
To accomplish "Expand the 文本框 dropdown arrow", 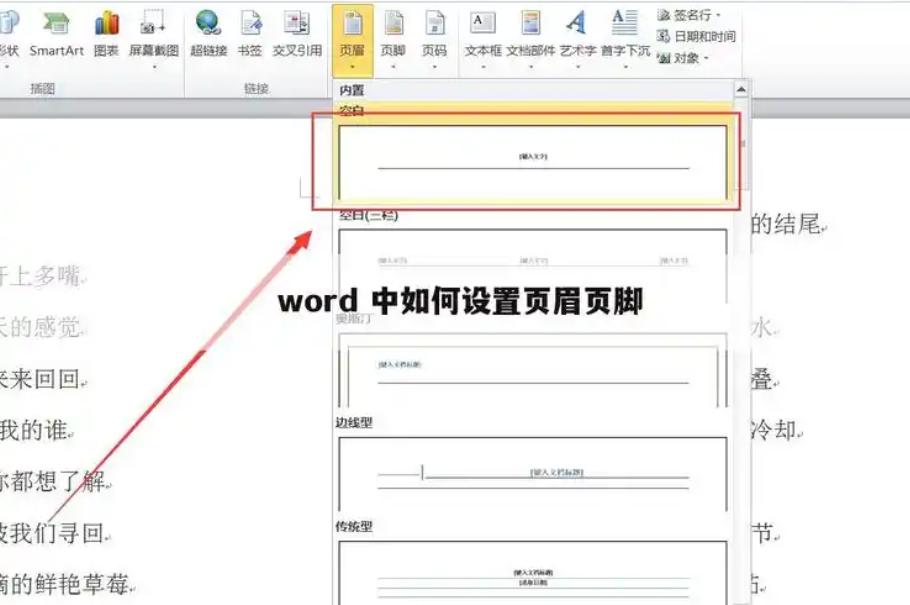I will pos(483,67).
